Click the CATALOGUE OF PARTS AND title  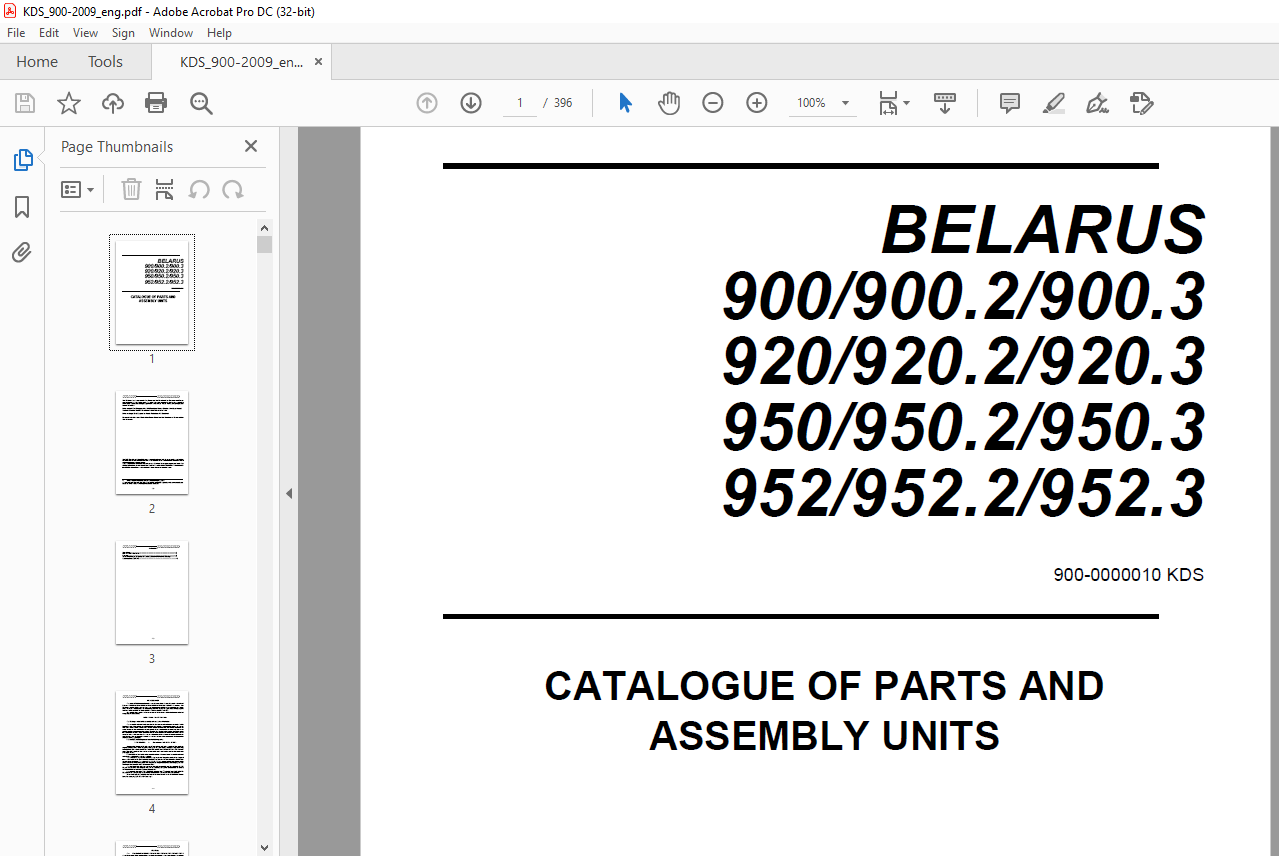(824, 686)
